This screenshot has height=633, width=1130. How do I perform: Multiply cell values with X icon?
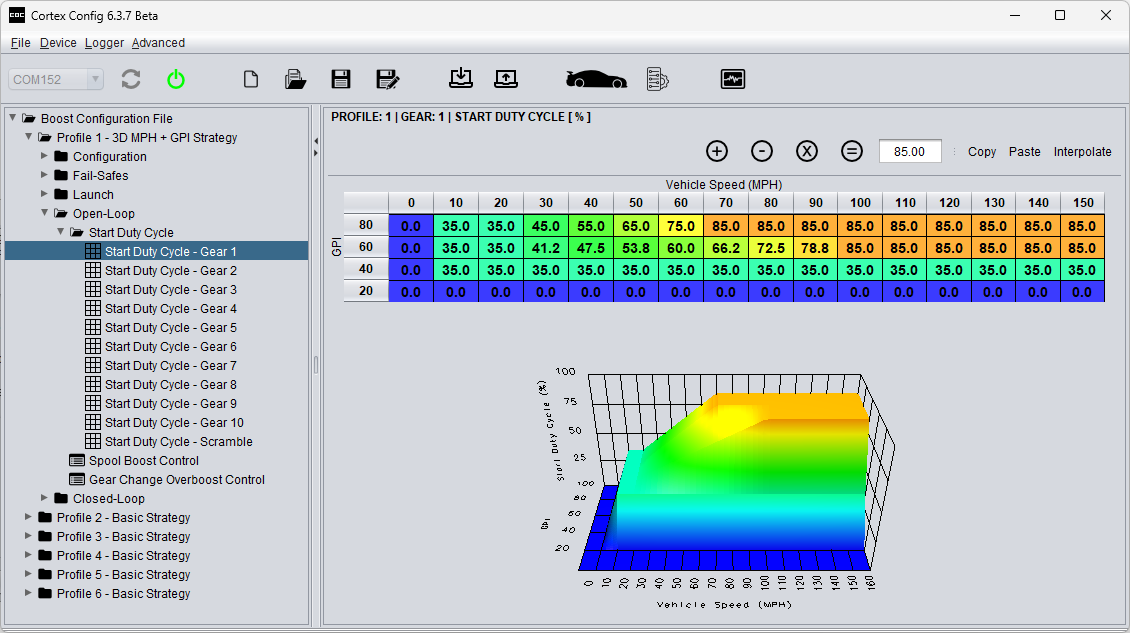coord(807,151)
